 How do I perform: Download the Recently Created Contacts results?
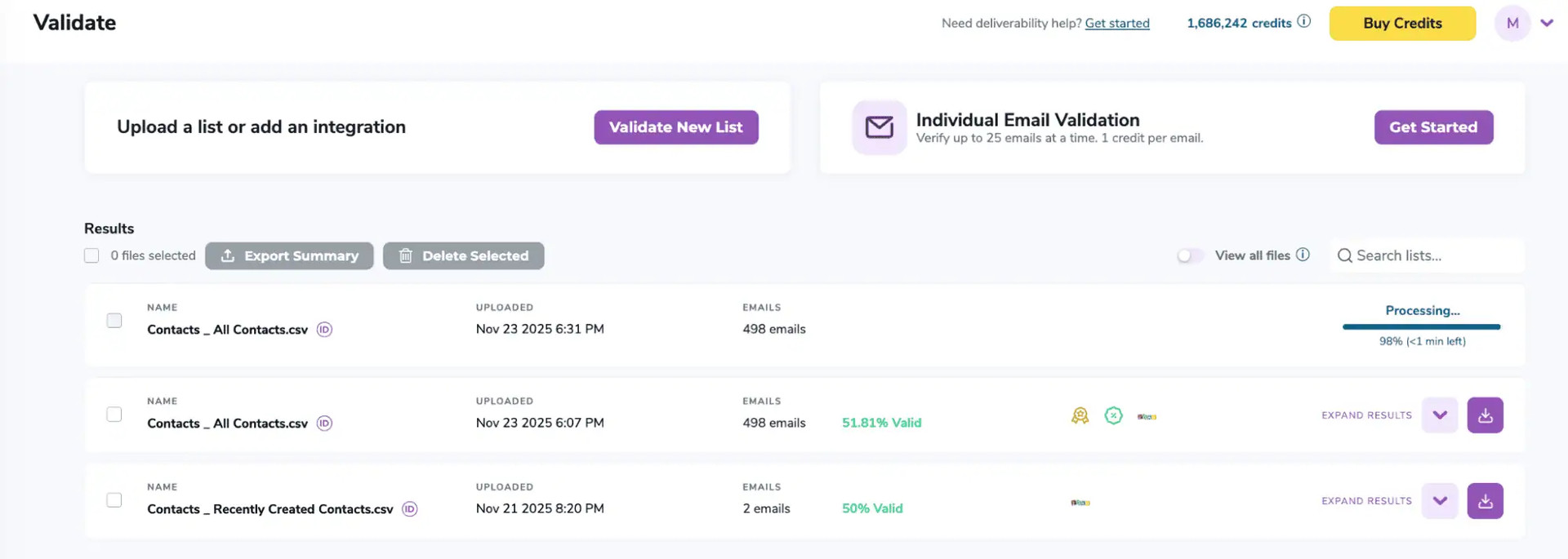(1485, 501)
